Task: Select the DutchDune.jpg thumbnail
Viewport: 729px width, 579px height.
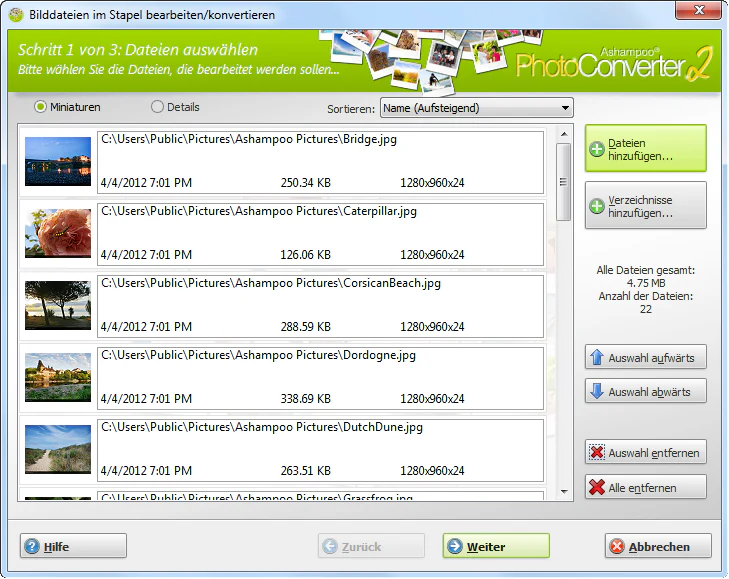Action: point(58,449)
